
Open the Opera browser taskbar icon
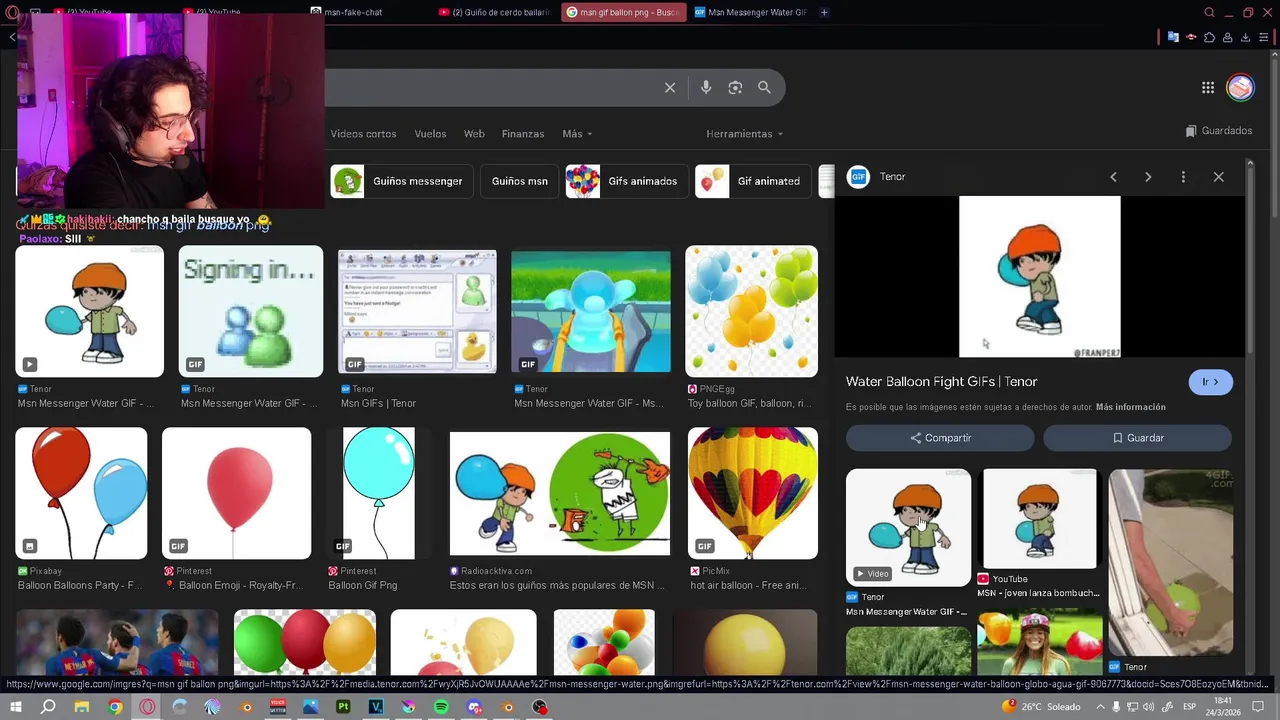click(x=147, y=707)
